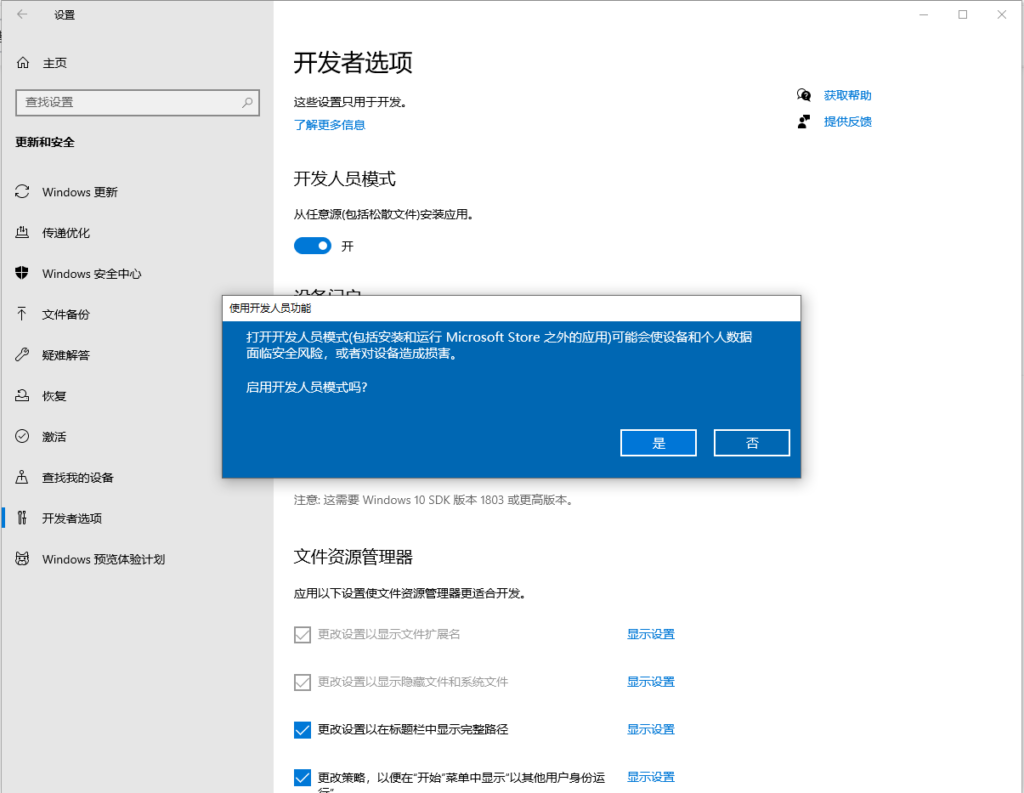This screenshot has height=793, width=1024.
Task: Minimize the 设置 window
Action: (923, 14)
